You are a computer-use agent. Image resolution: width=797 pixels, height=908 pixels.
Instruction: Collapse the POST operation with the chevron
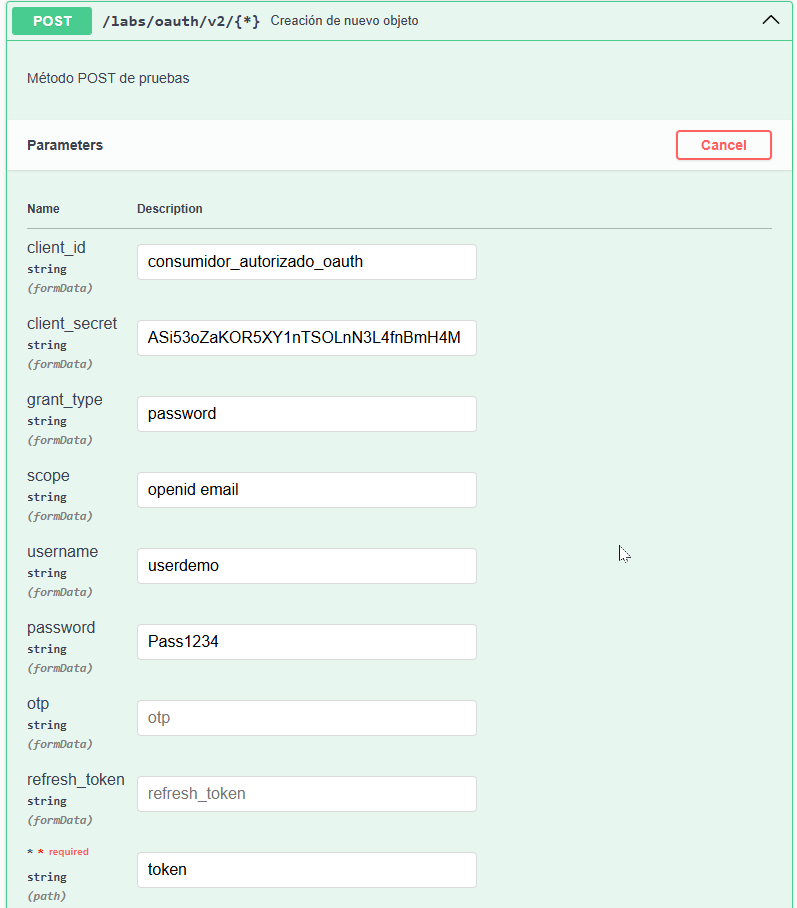(x=770, y=20)
